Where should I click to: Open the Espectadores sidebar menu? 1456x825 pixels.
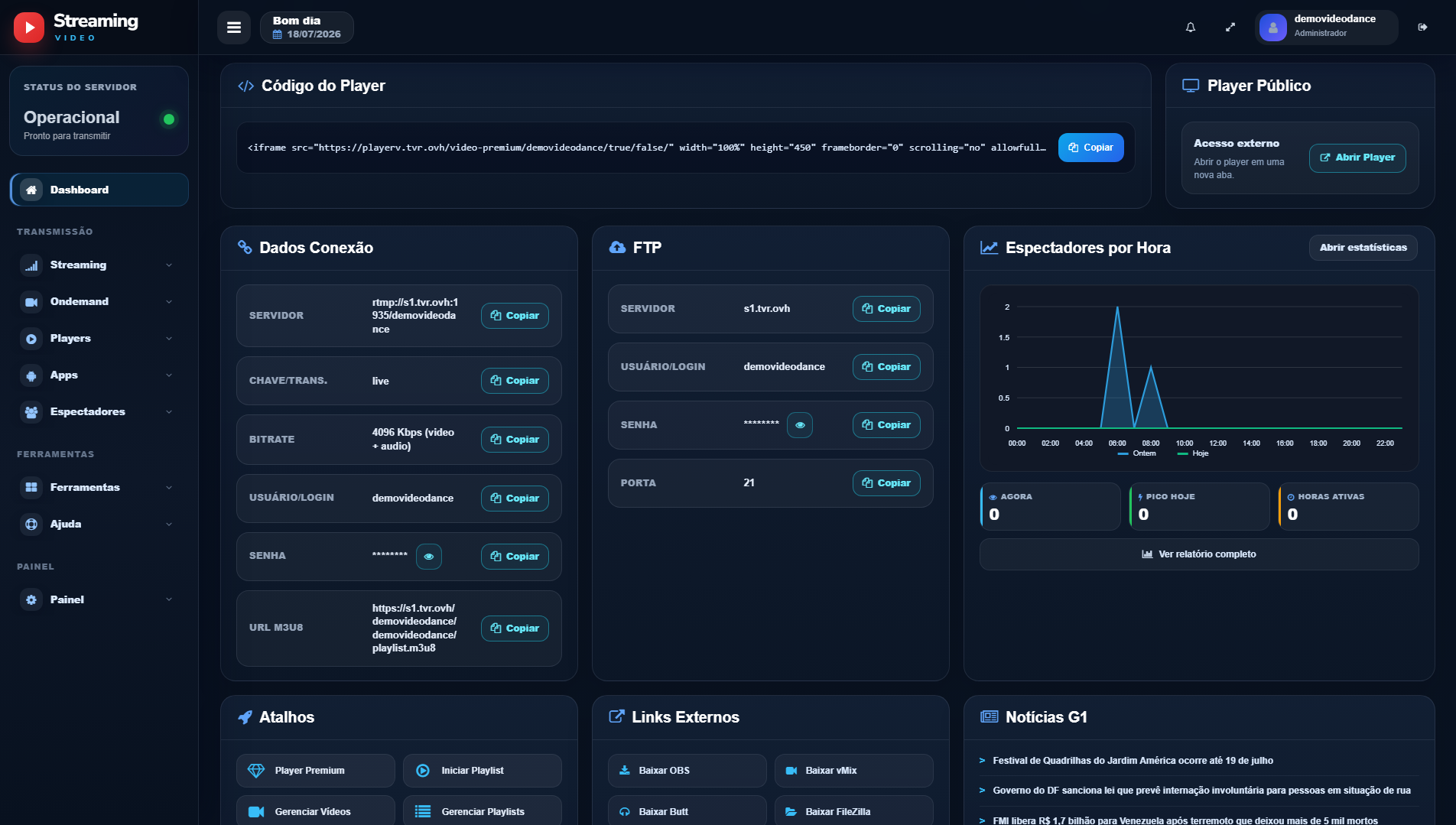tap(99, 411)
